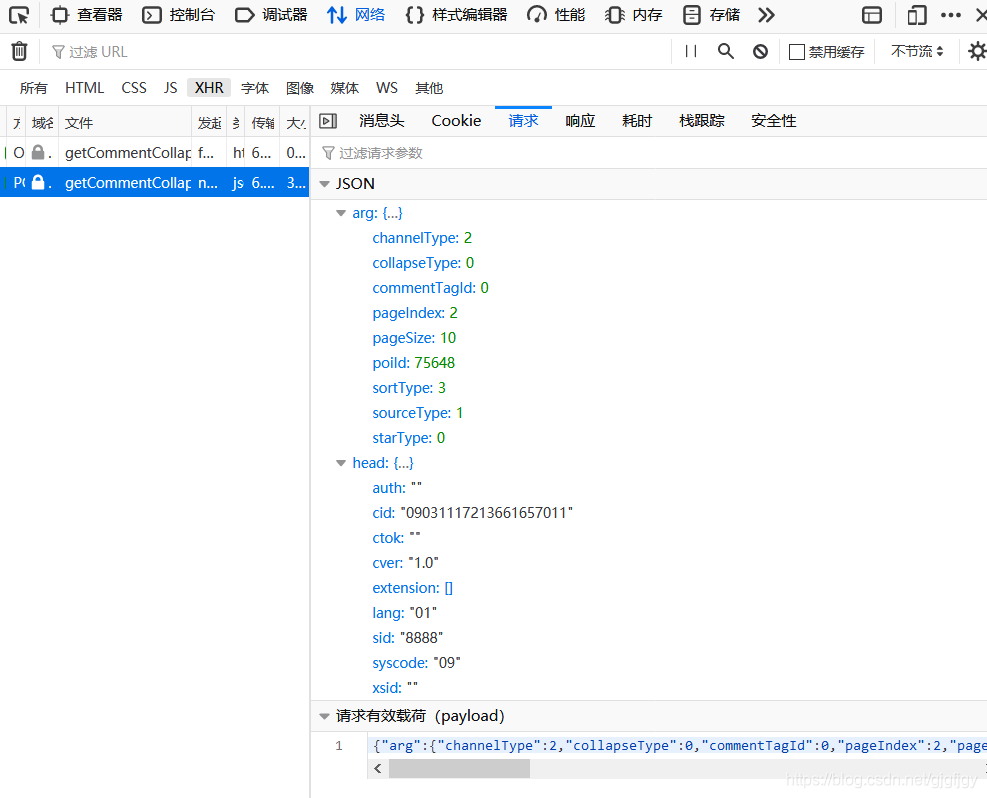The width and height of the screenshot is (987, 798).
Task: Toggle request blocking (⊘ icon)
Action: tap(760, 50)
